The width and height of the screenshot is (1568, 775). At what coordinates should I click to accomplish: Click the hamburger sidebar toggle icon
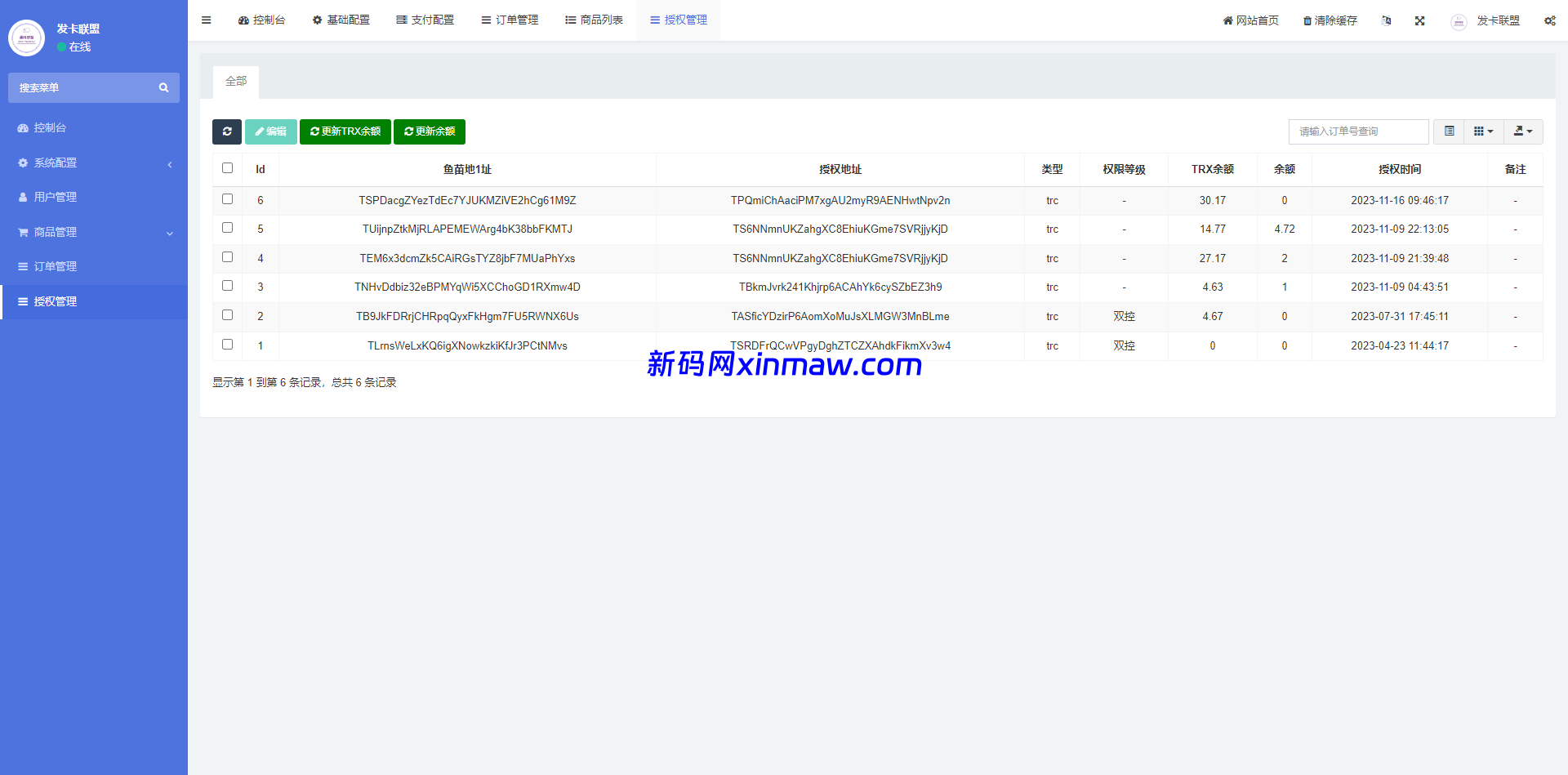[207, 20]
